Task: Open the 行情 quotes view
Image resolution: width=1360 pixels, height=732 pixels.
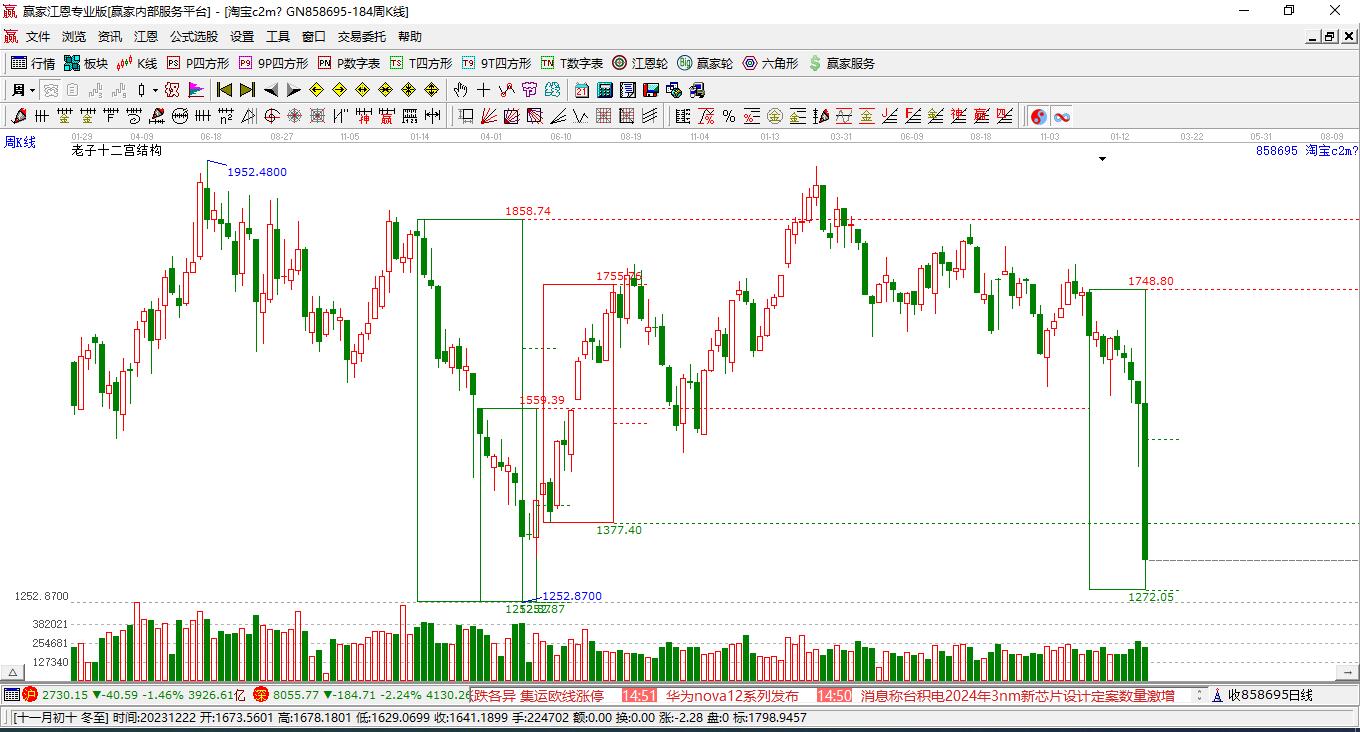Action: point(32,63)
